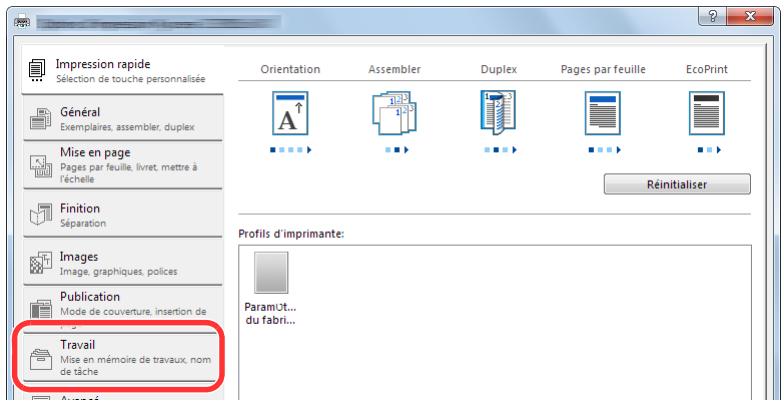Click the Publication cover icon
Viewport: 784px width, 404px height.
40,310
